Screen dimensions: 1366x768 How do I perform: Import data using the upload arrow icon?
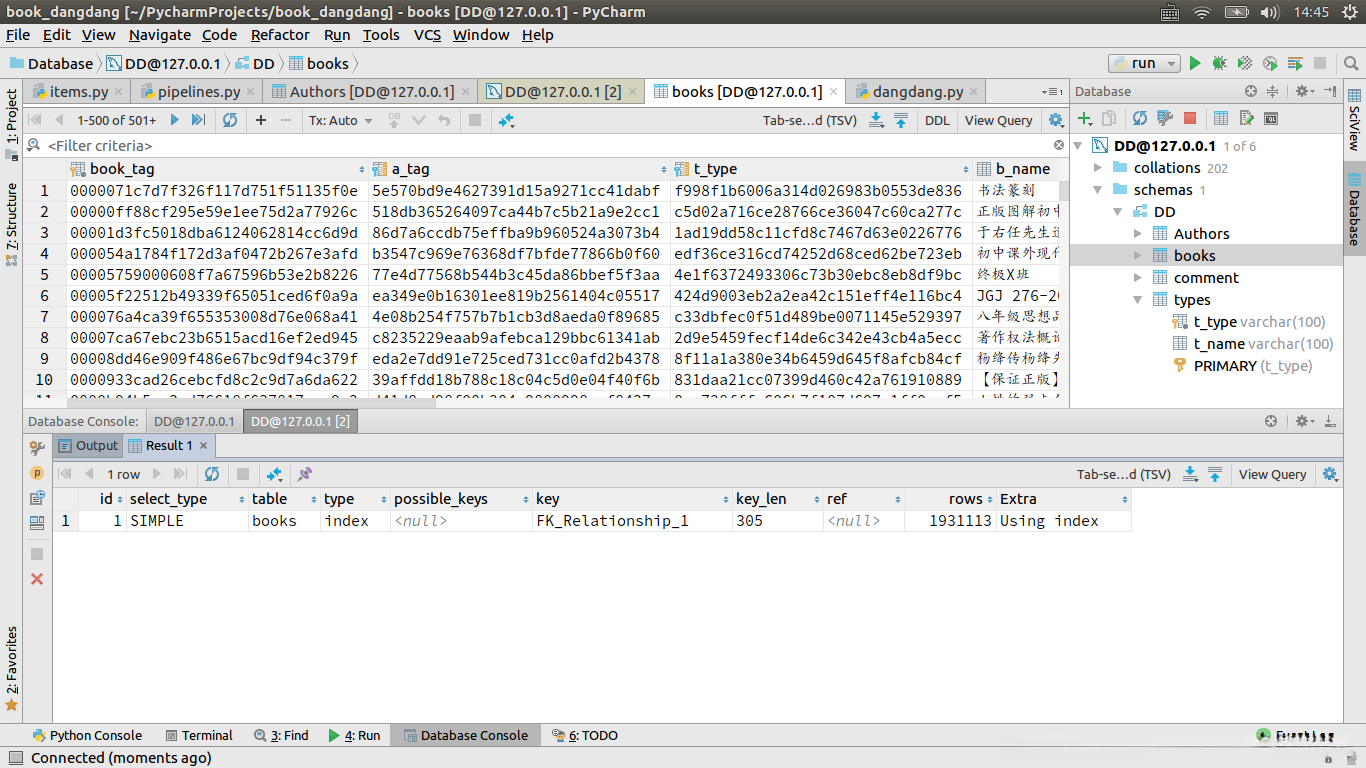[901, 120]
